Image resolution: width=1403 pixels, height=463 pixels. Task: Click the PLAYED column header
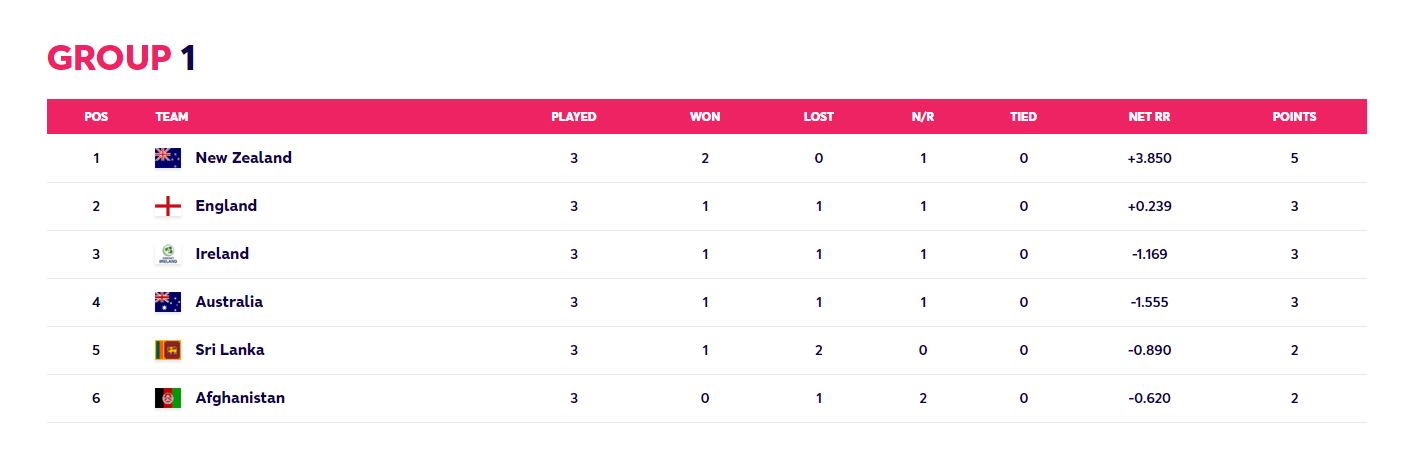point(574,117)
